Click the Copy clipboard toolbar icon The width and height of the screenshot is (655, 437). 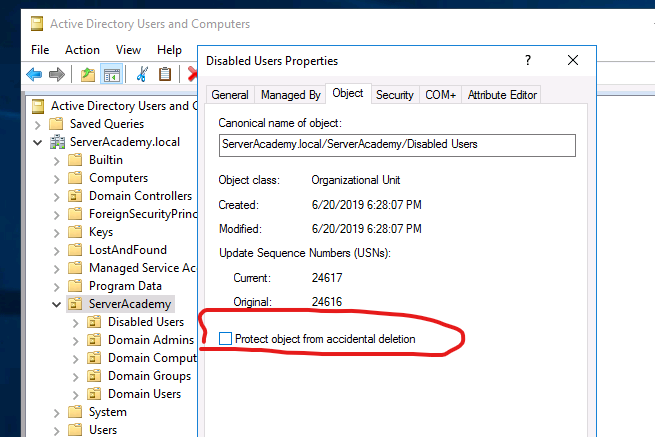pyautogui.click(x=165, y=74)
